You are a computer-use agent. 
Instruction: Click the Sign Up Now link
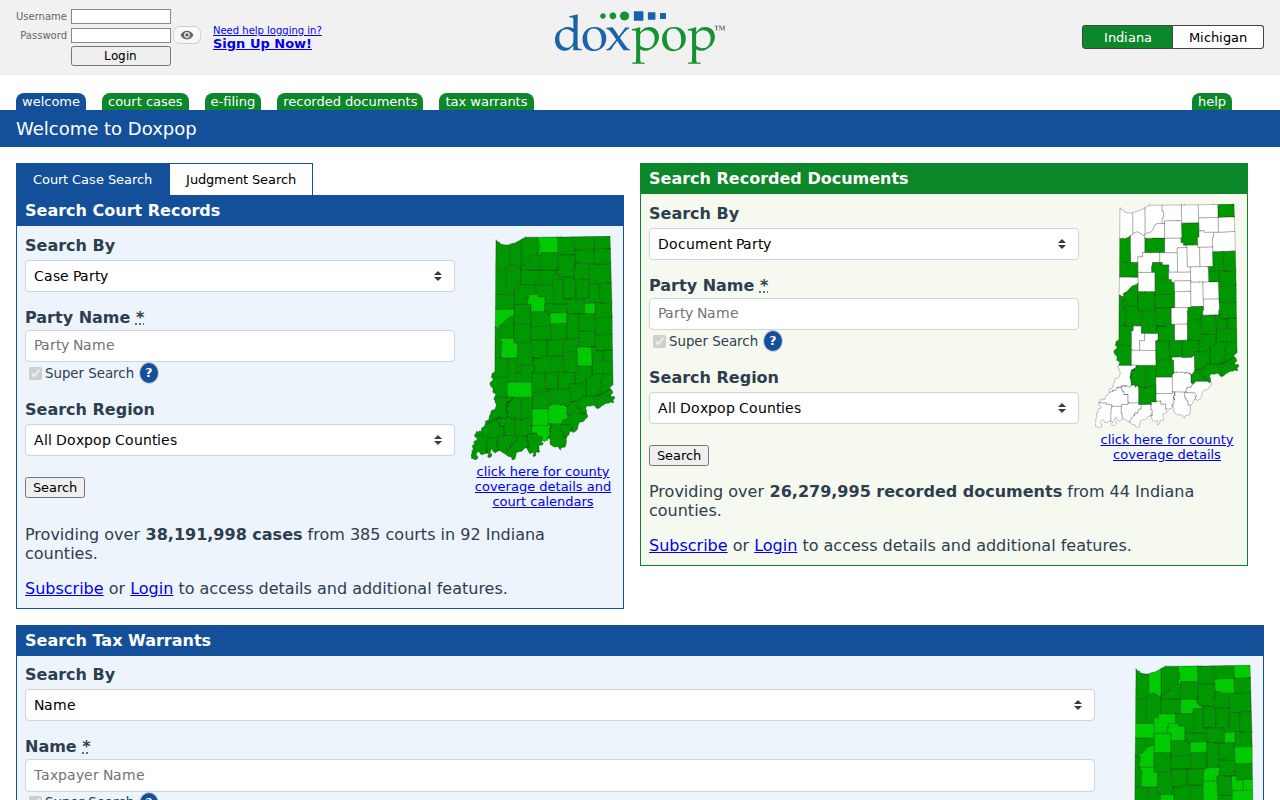pyautogui.click(x=262, y=44)
